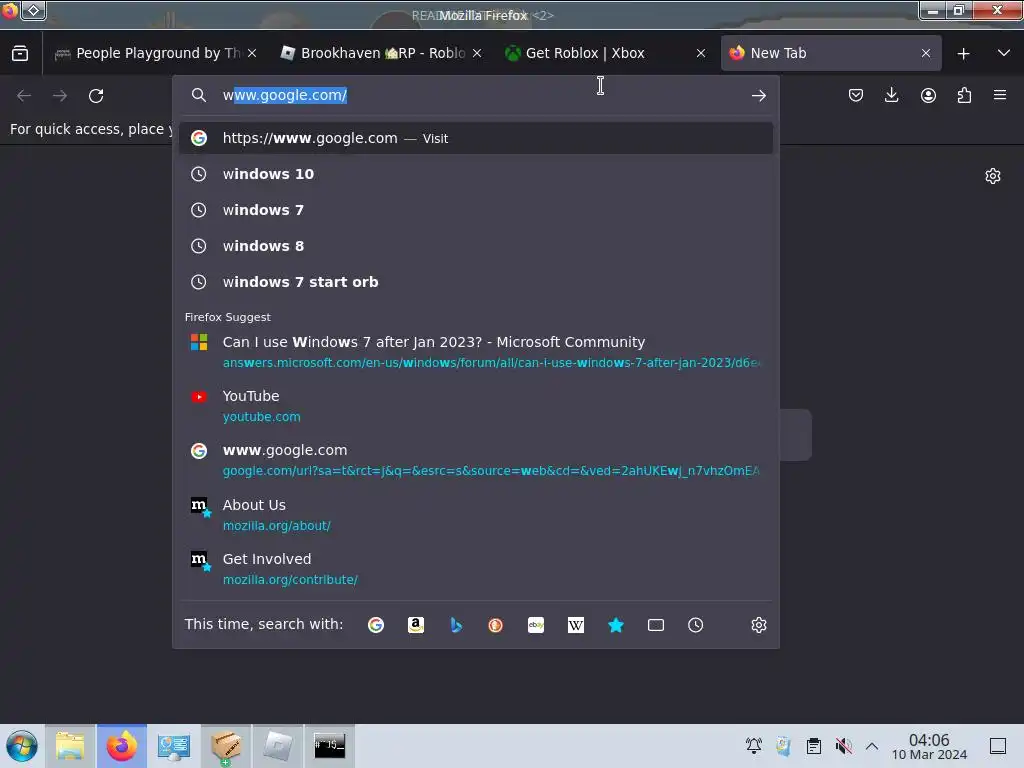
Task: Toggle muted volume in system tray
Action: pyautogui.click(x=844, y=746)
